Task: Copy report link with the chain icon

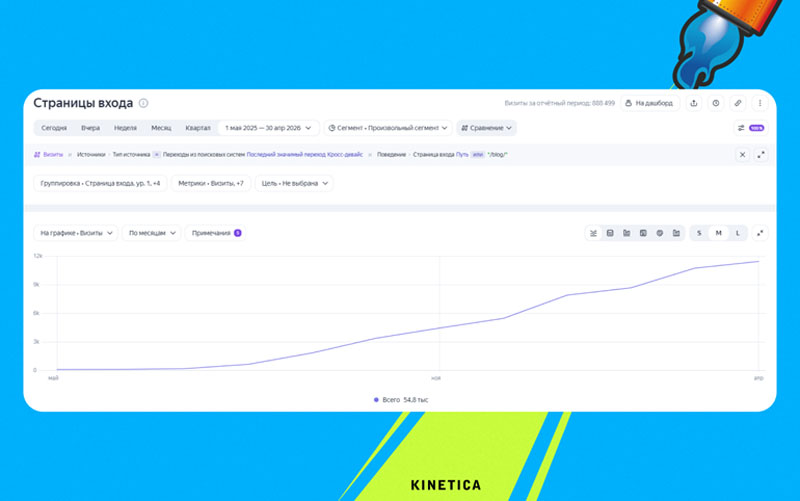Action: point(738,103)
